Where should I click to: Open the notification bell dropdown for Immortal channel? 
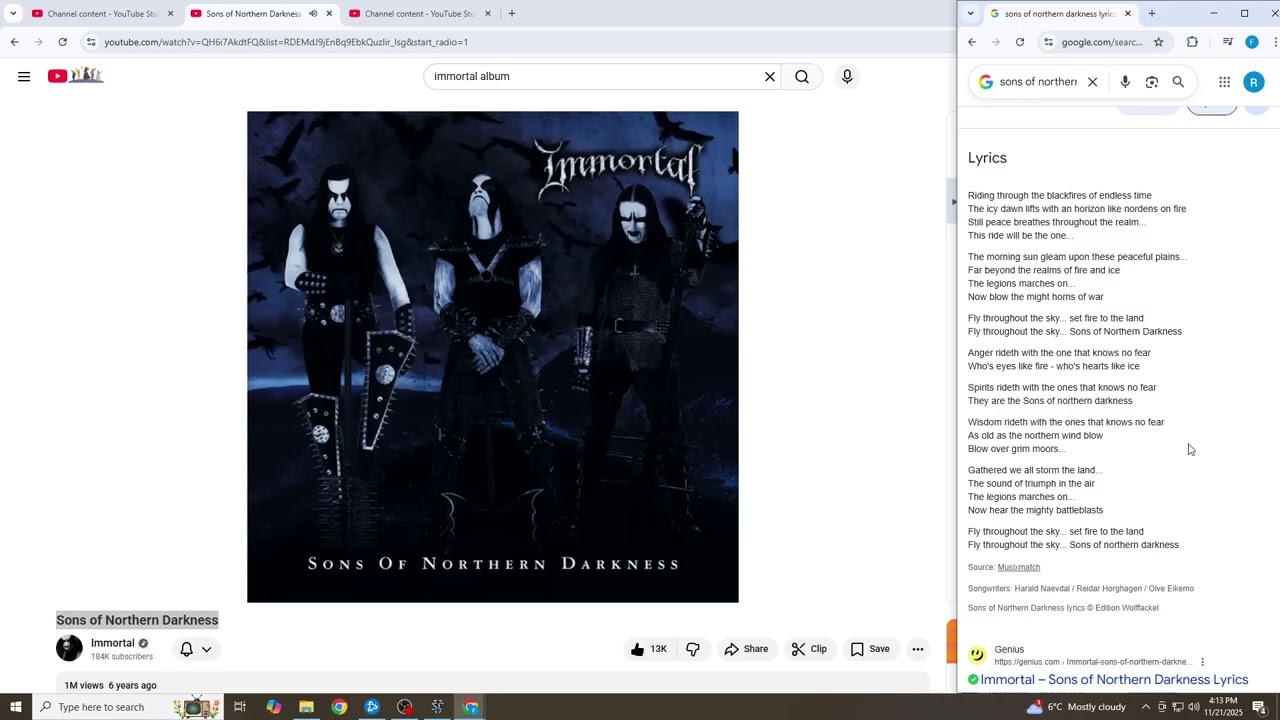coord(196,649)
